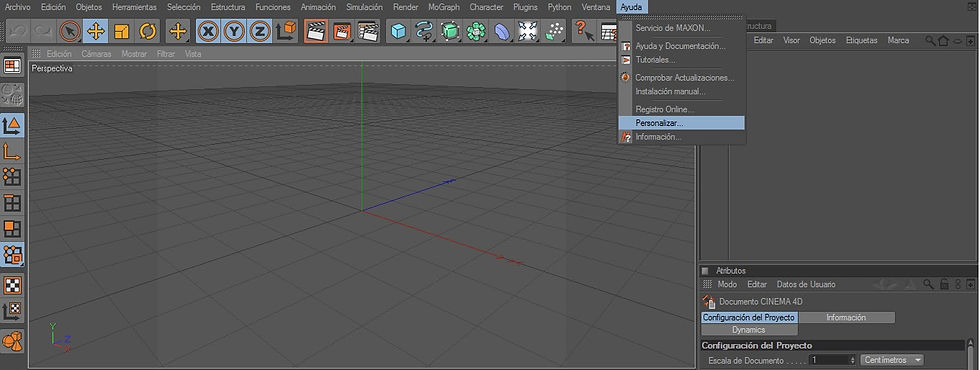Toggle the Y axis lock
980x370 pixels.
point(234,31)
